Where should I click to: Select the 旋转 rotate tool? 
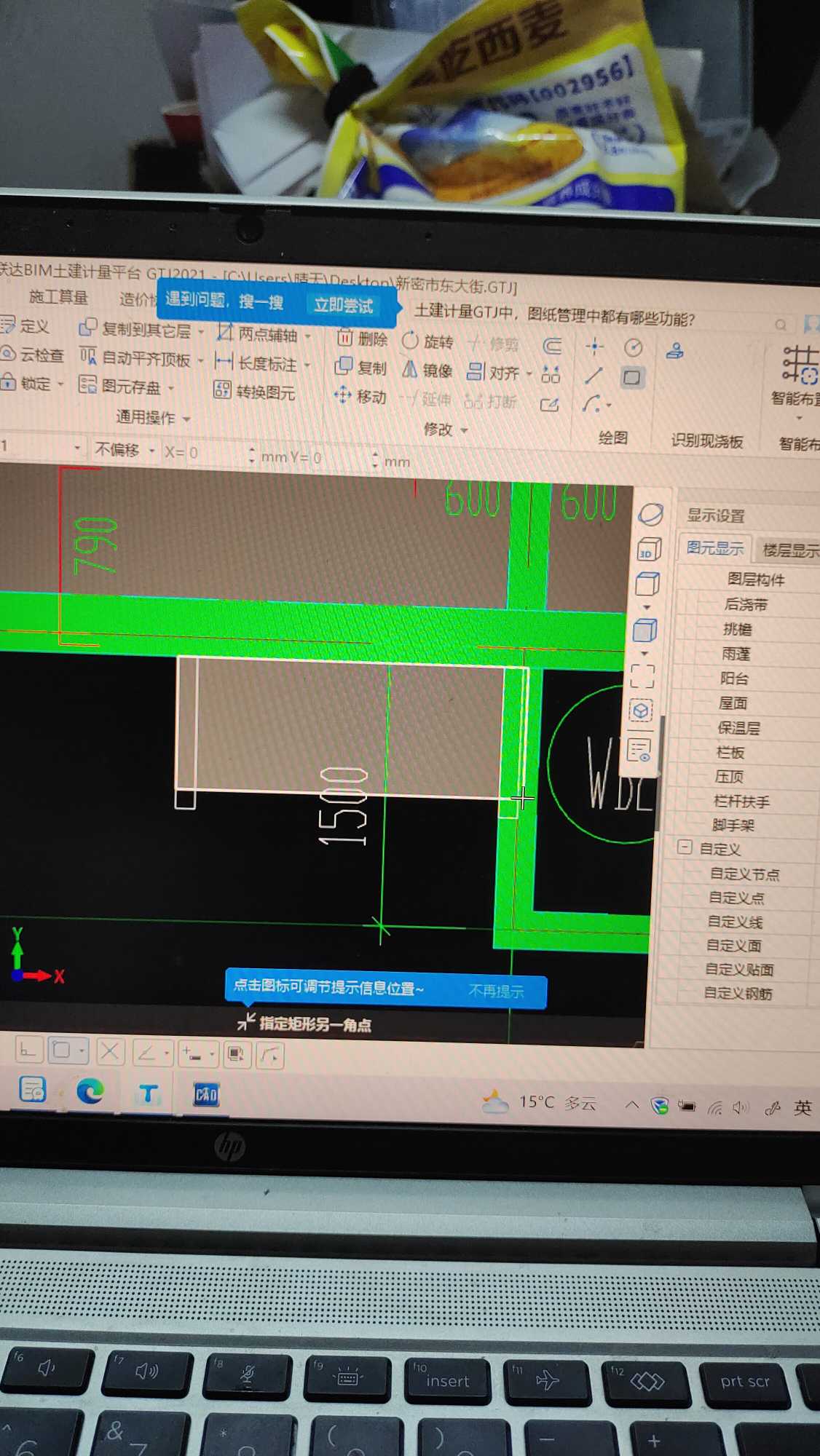point(427,341)
